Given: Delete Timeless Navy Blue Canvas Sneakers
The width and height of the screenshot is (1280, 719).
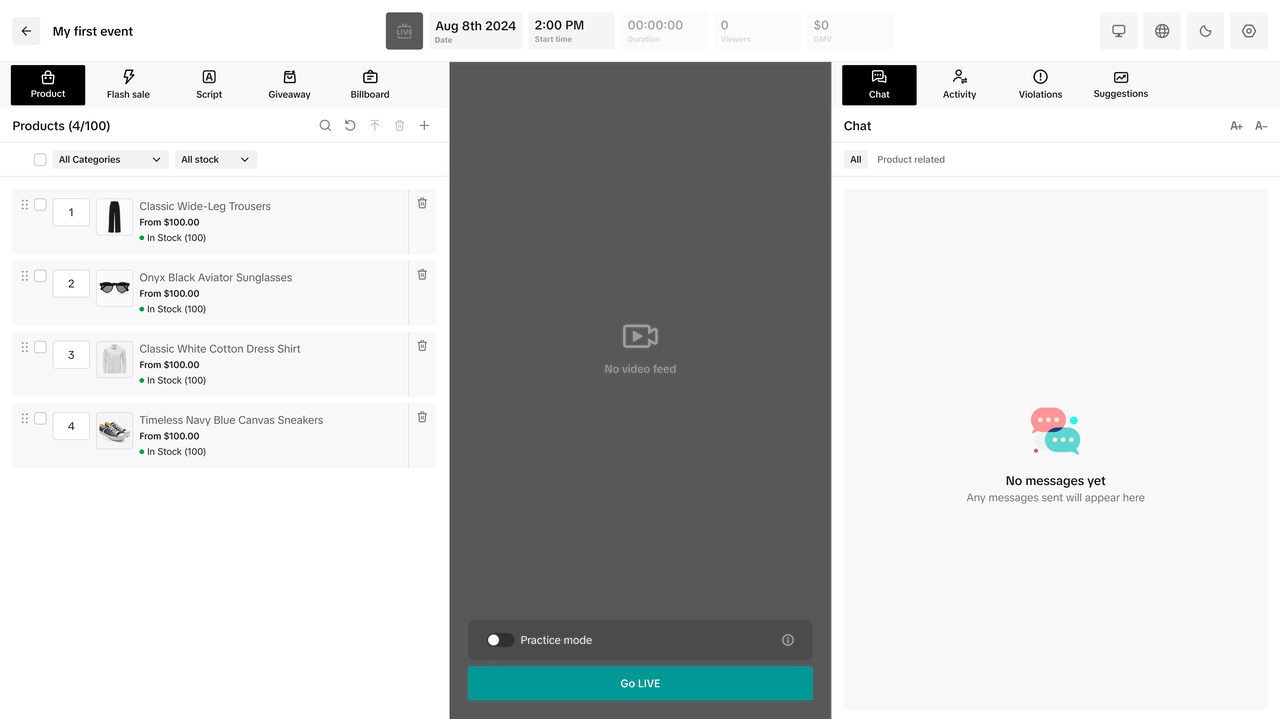Looking at the screenshot, I should [x=422, y=417].
